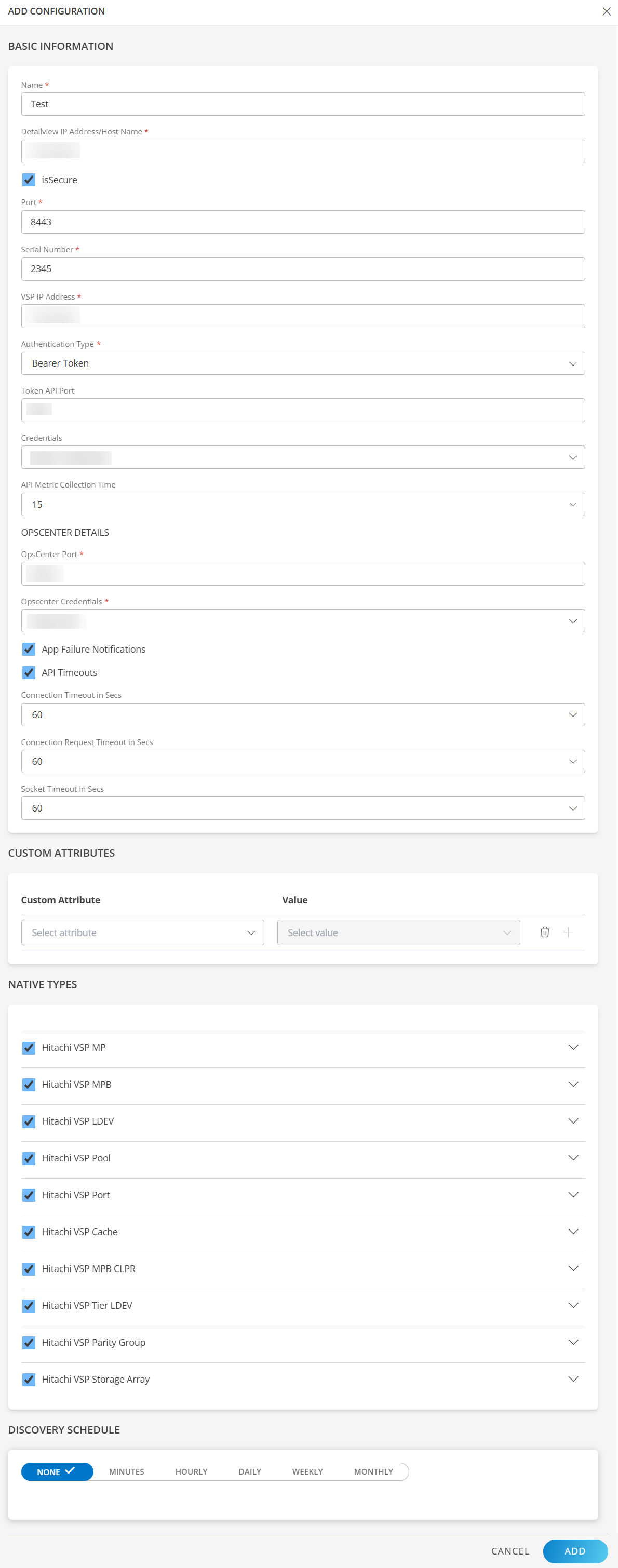Image resolution: width=618 pixels, height=1568 pixels.
Task: Click the CANCEL button
Action: coord(509,1550)
